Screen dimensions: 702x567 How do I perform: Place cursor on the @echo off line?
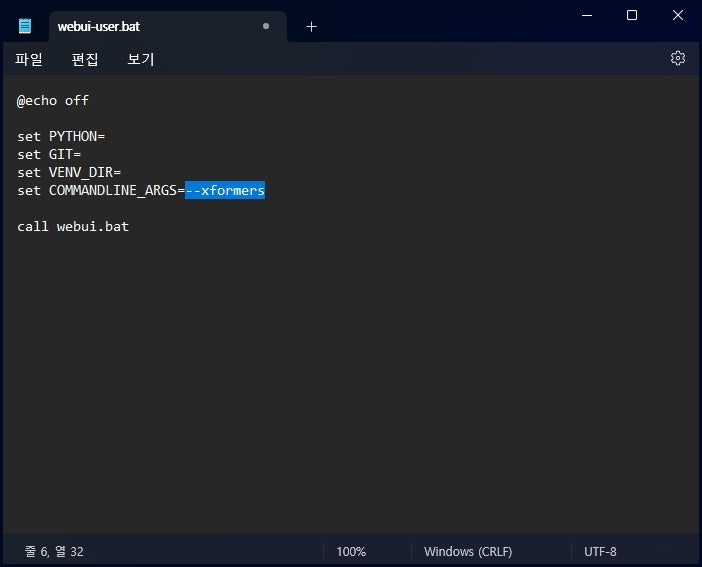(x=53, y=100)
